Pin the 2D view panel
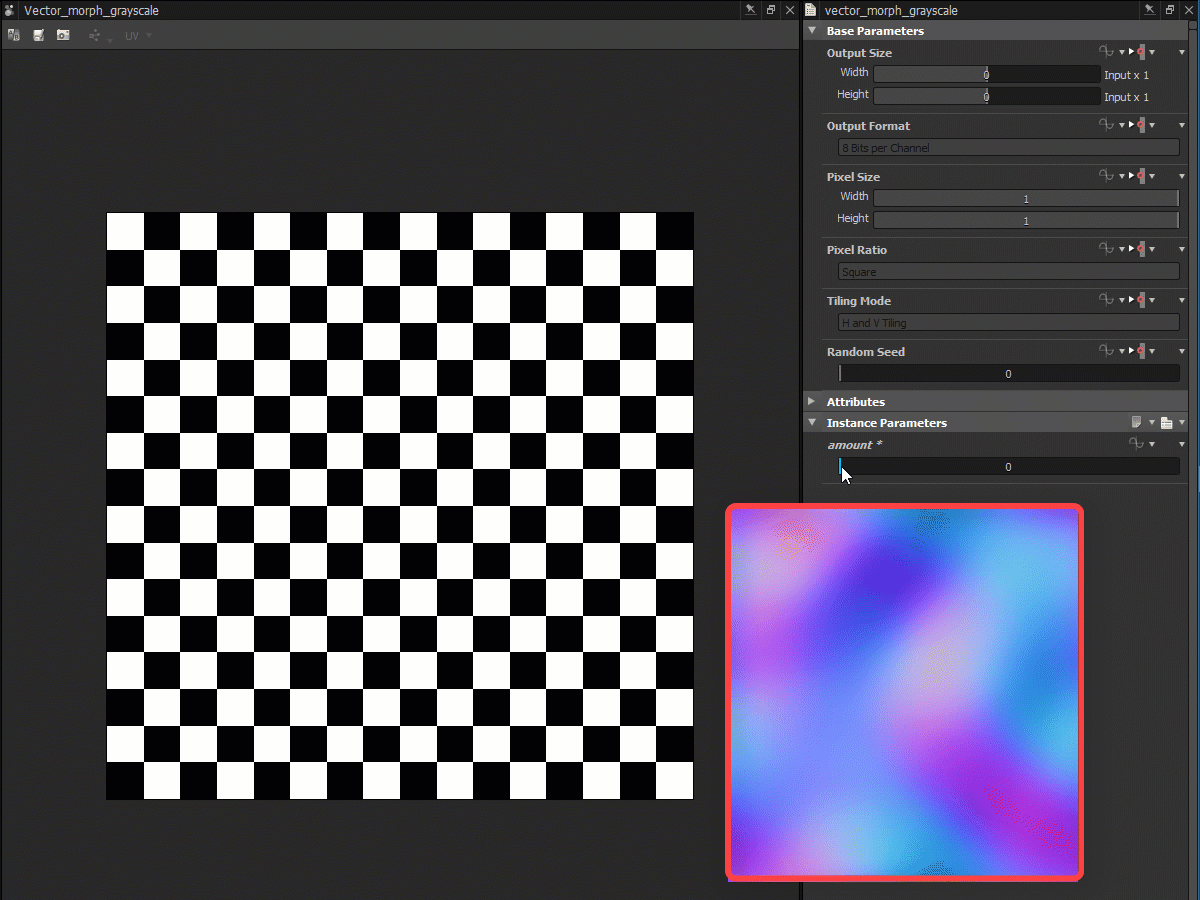 pyautogui.click(x=751, y=10)
